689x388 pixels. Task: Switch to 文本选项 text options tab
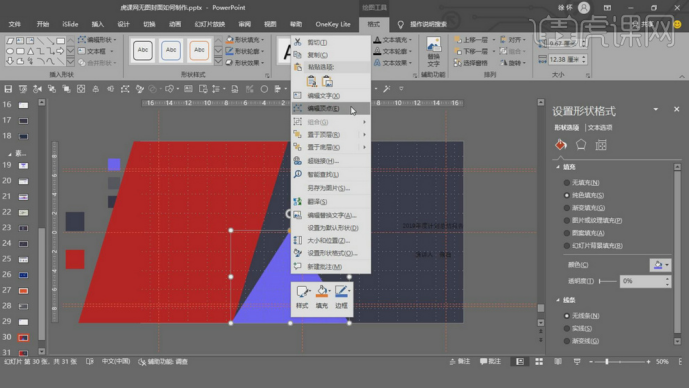(x=600, y=127)
